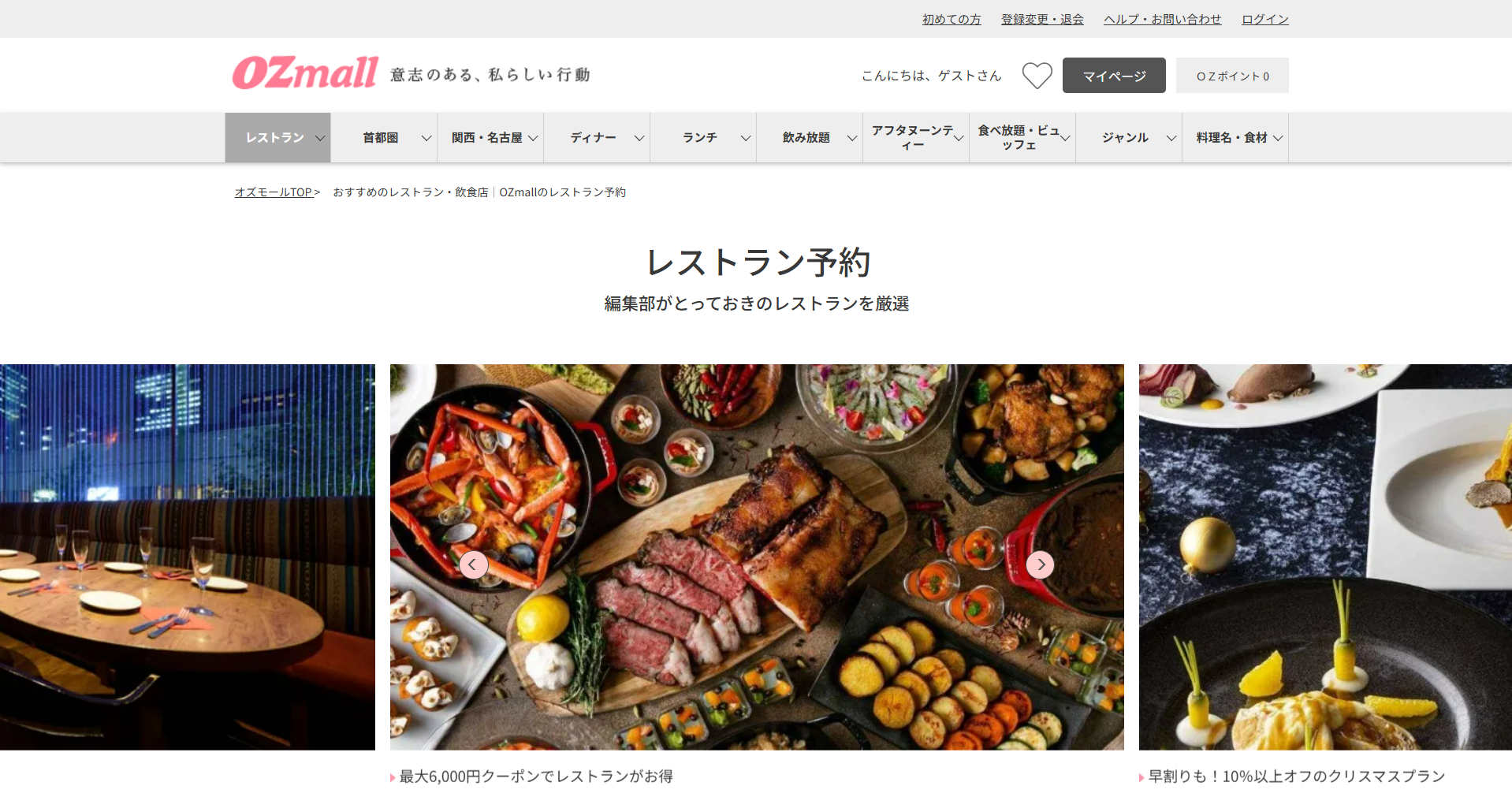The height and width of the screenshot is (812, 1512).
Task: Click the OZポイント 0 button
Action: pyautogui.click(x=1232, y=76)
